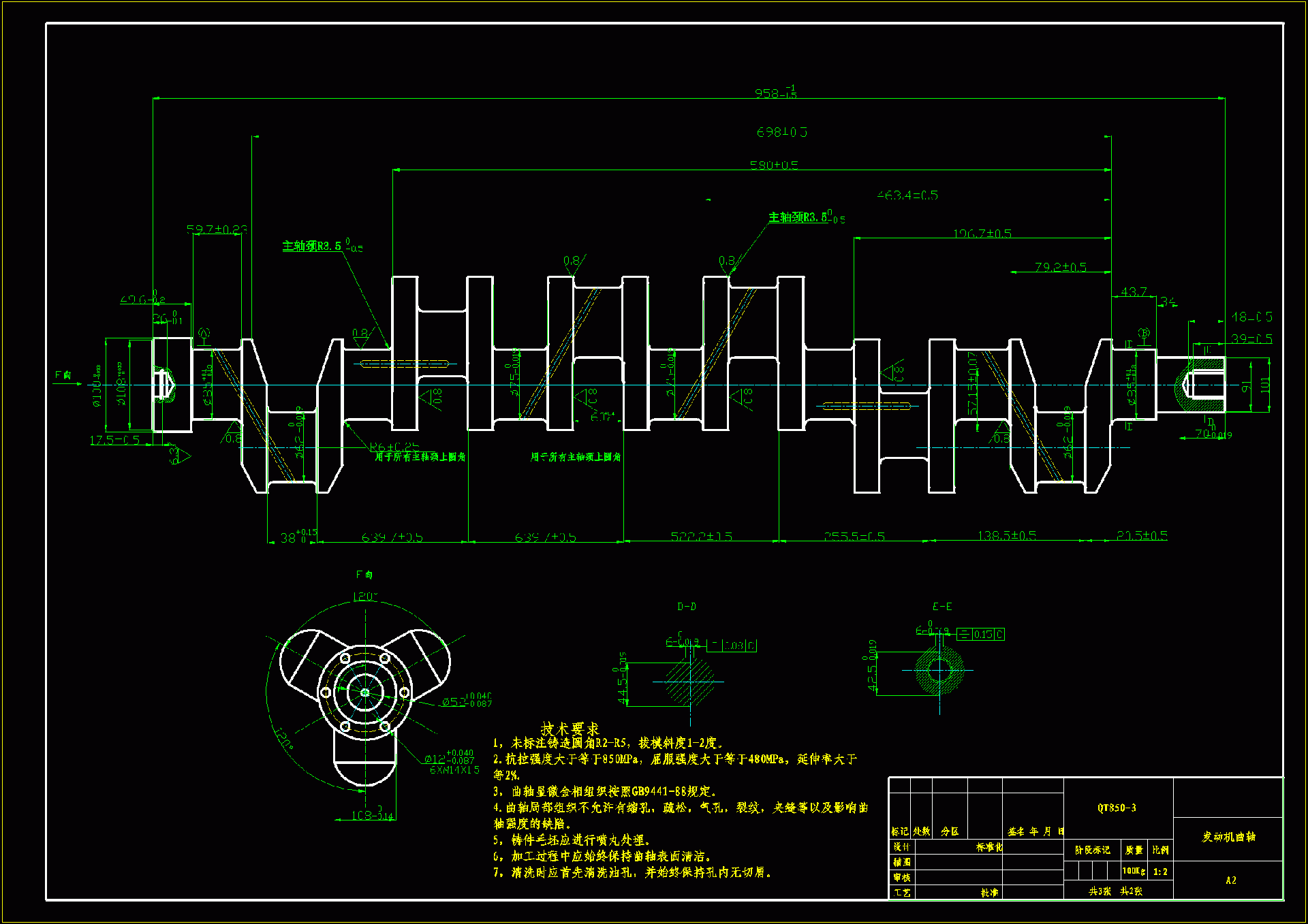Click the 100Kg mass value cell
This screenshot has width=1308, height=924.
pos(1134,871)
